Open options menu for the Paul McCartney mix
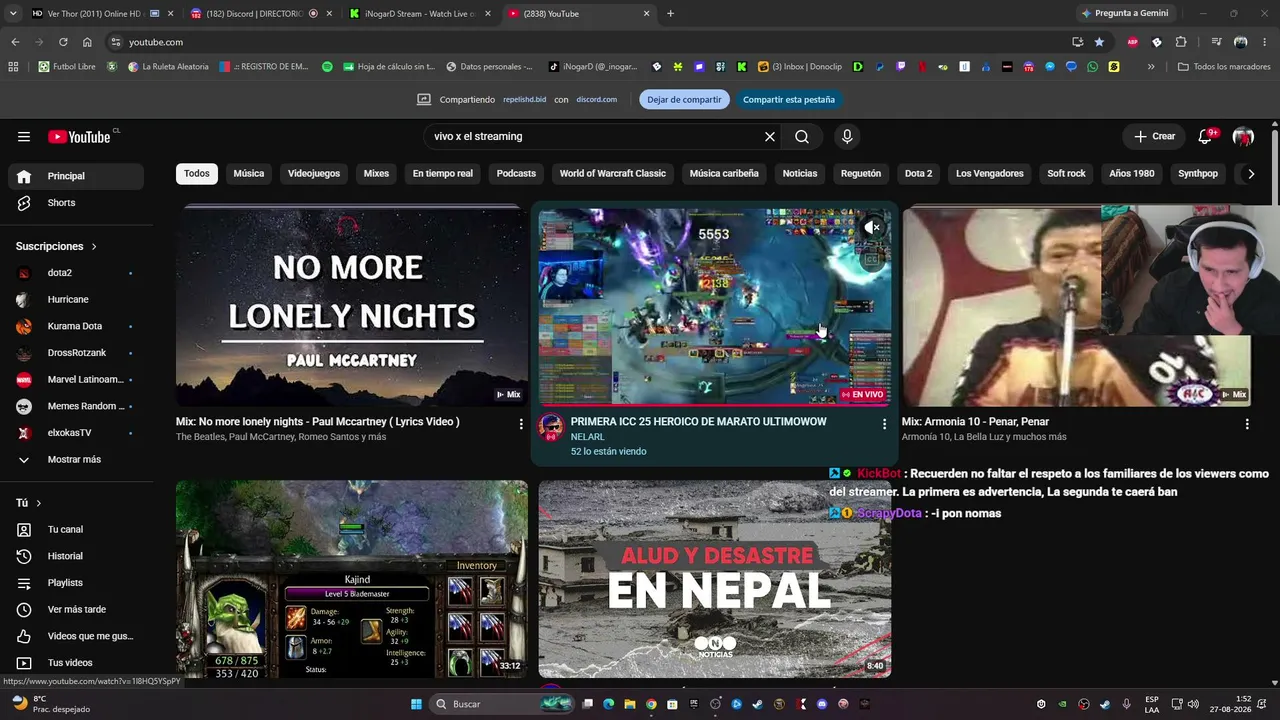 tap(521, 424)
